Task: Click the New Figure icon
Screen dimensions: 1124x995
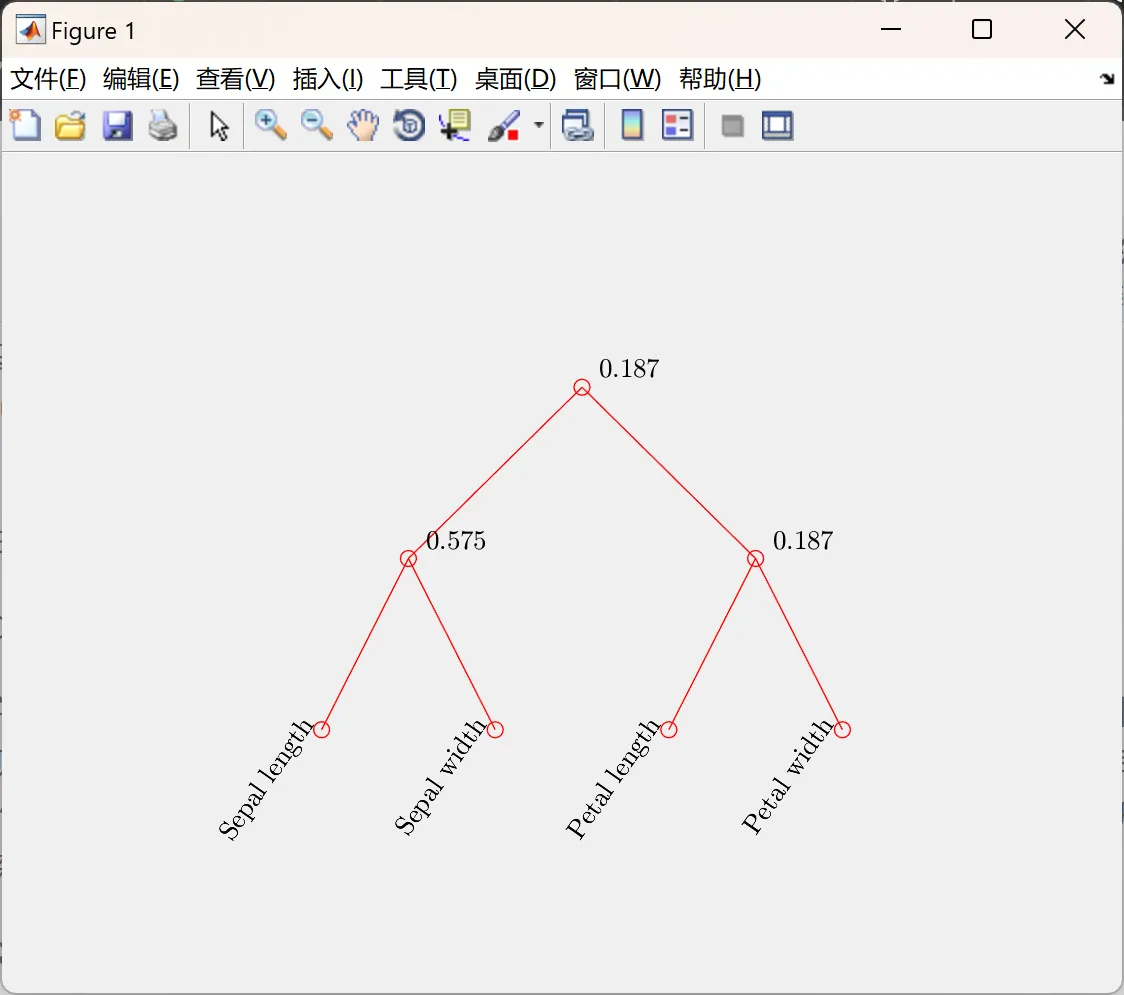Action: click(26, 125)
